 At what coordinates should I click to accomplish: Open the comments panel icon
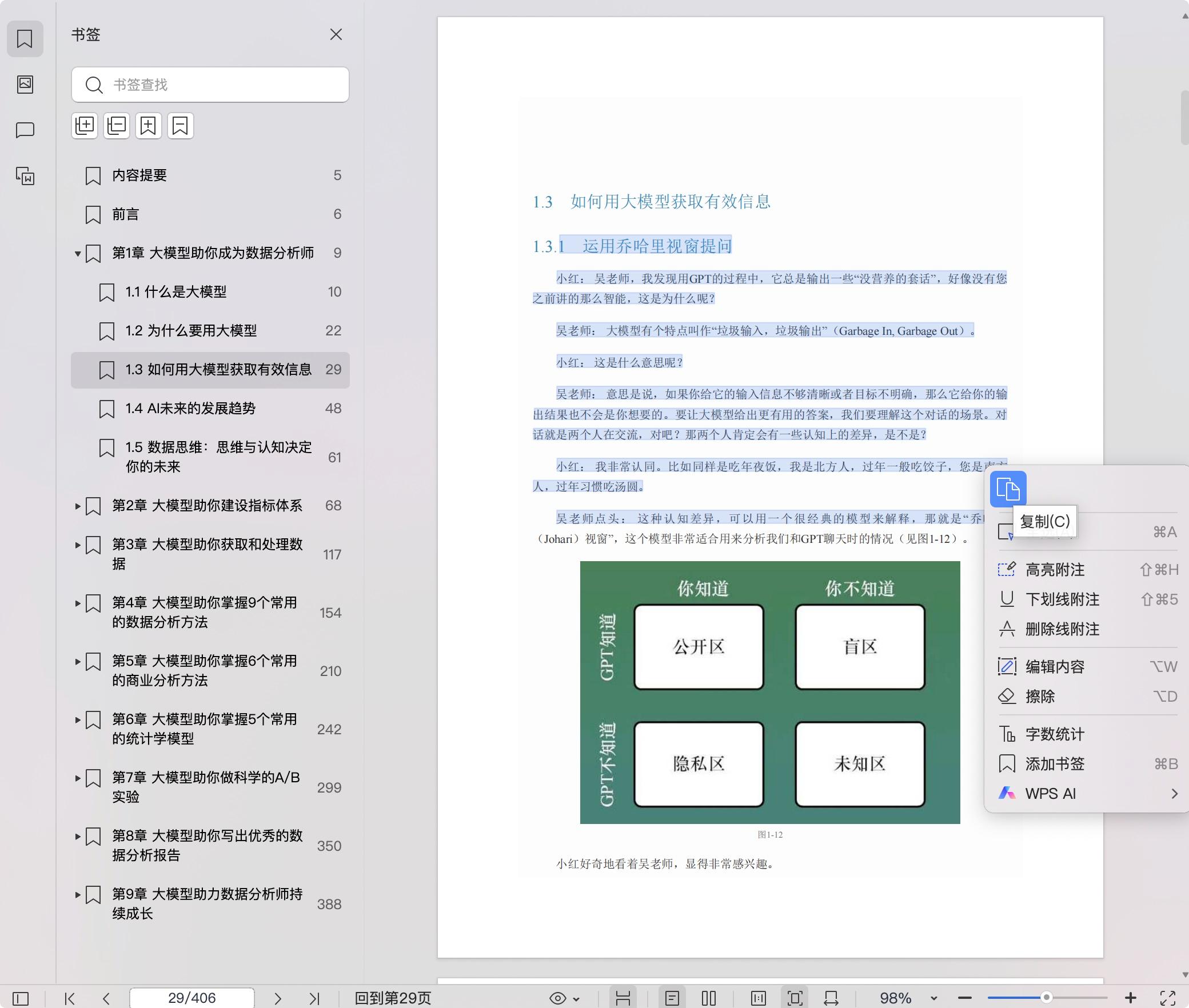(25, 130)
